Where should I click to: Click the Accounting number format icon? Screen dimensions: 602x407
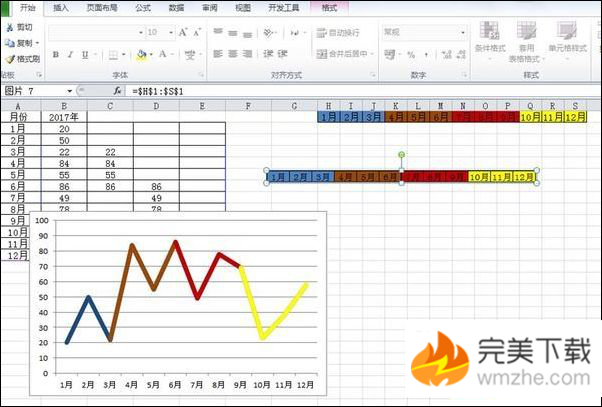[390, 55]
